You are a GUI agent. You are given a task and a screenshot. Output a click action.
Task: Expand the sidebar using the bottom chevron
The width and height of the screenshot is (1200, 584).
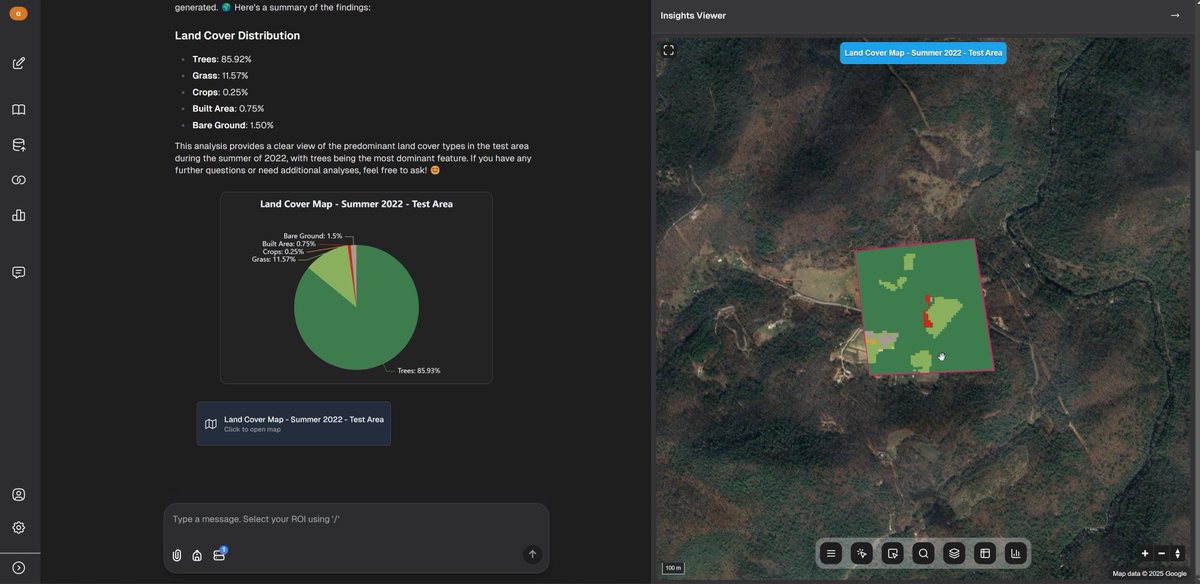click(x=19, y=566)
